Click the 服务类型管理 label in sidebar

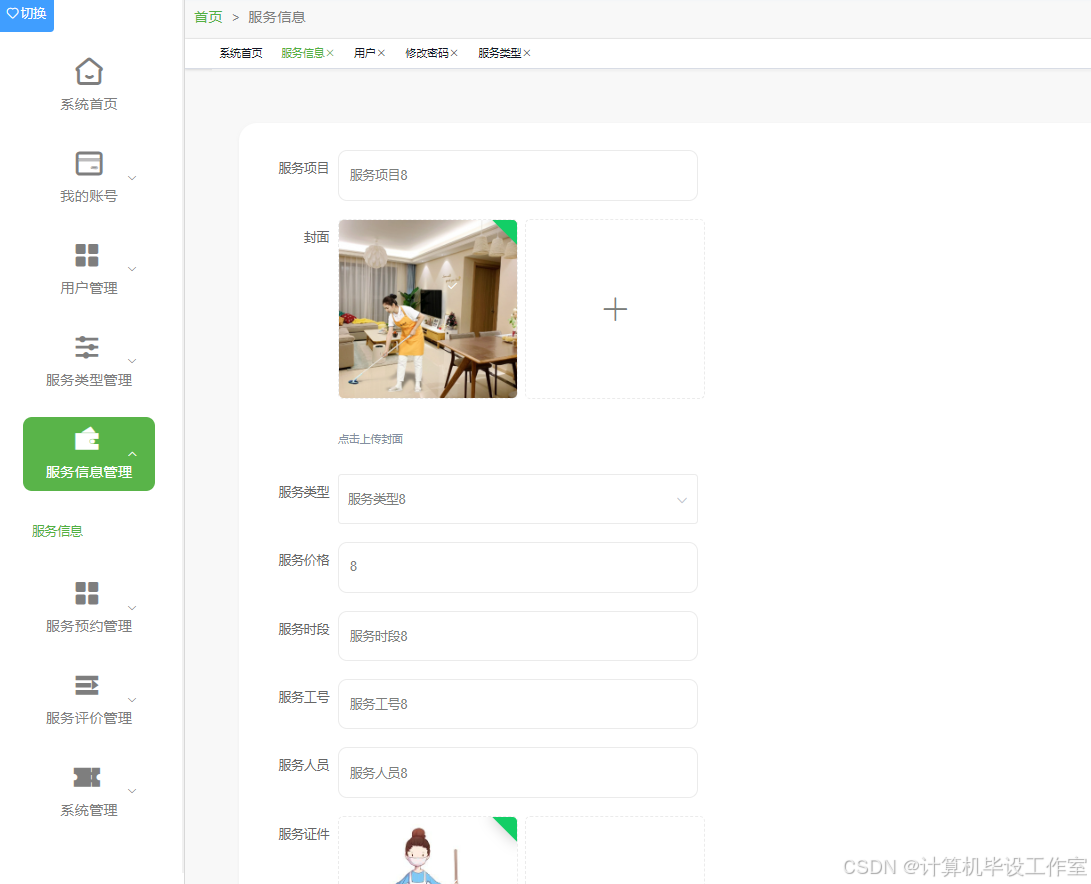point(88,380)
